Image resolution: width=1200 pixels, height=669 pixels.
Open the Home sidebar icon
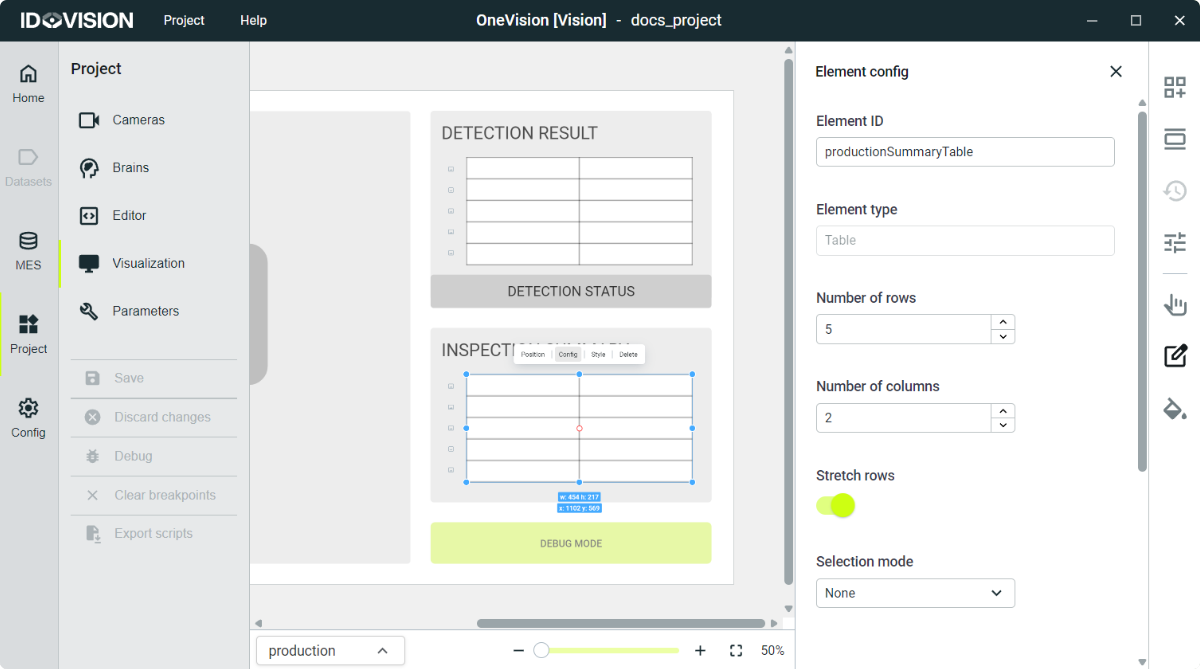[28, 83]
